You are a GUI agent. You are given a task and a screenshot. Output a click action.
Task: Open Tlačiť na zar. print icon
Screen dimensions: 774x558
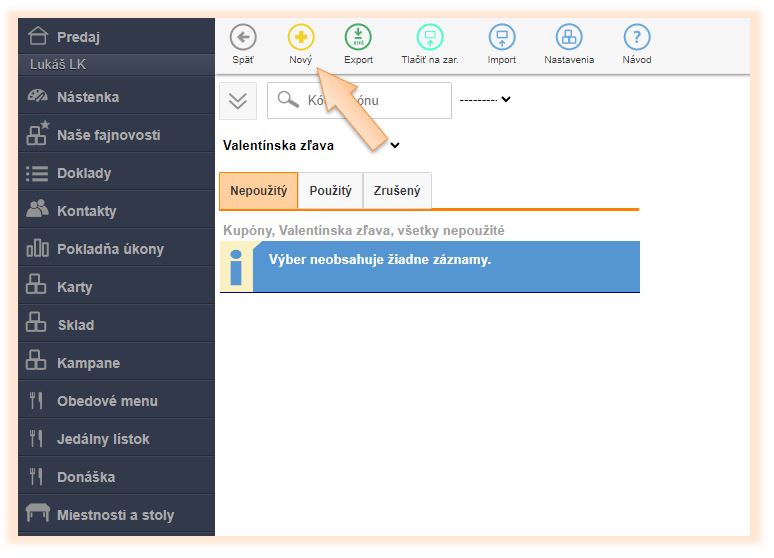[x=430, y=38]
